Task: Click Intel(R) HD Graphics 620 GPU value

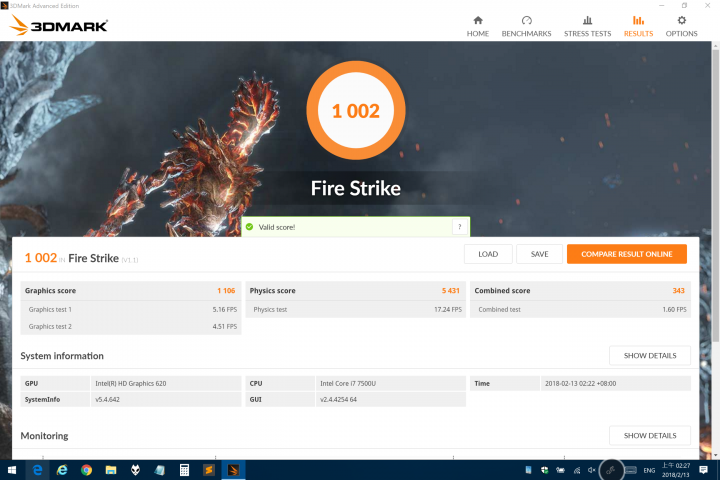Action: 131,384
